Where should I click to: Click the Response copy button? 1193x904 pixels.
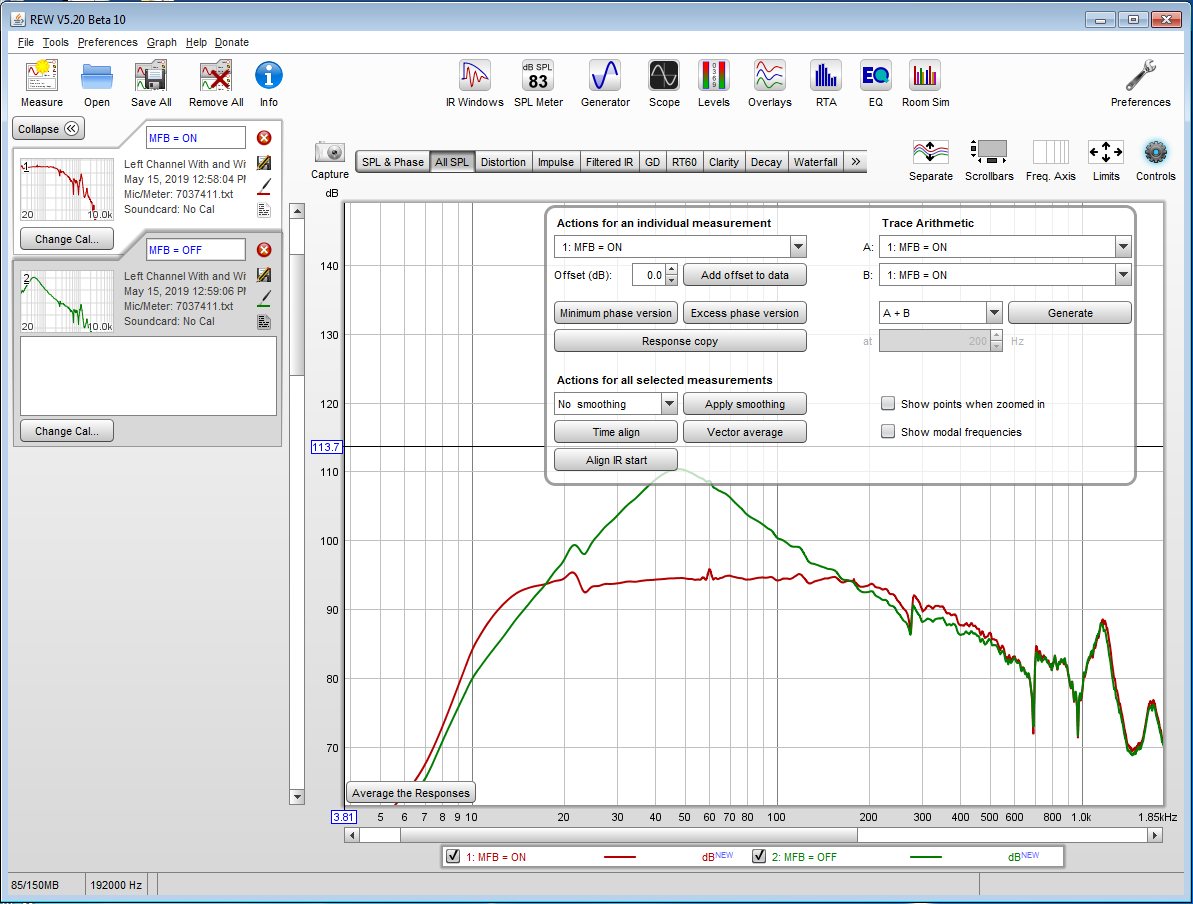pyautogui.click(x=680, y=341)
